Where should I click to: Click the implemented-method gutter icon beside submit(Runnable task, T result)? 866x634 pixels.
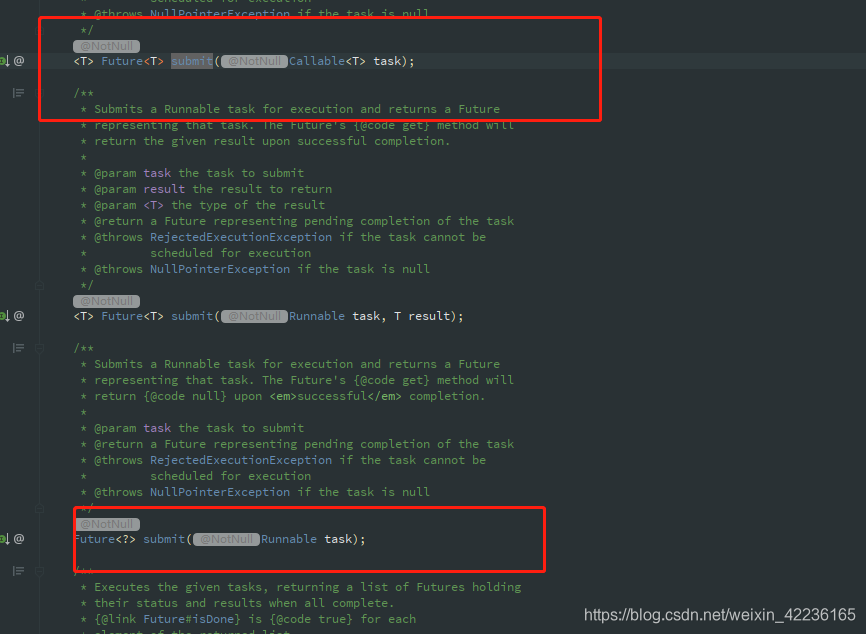click(x=4, y=316)
